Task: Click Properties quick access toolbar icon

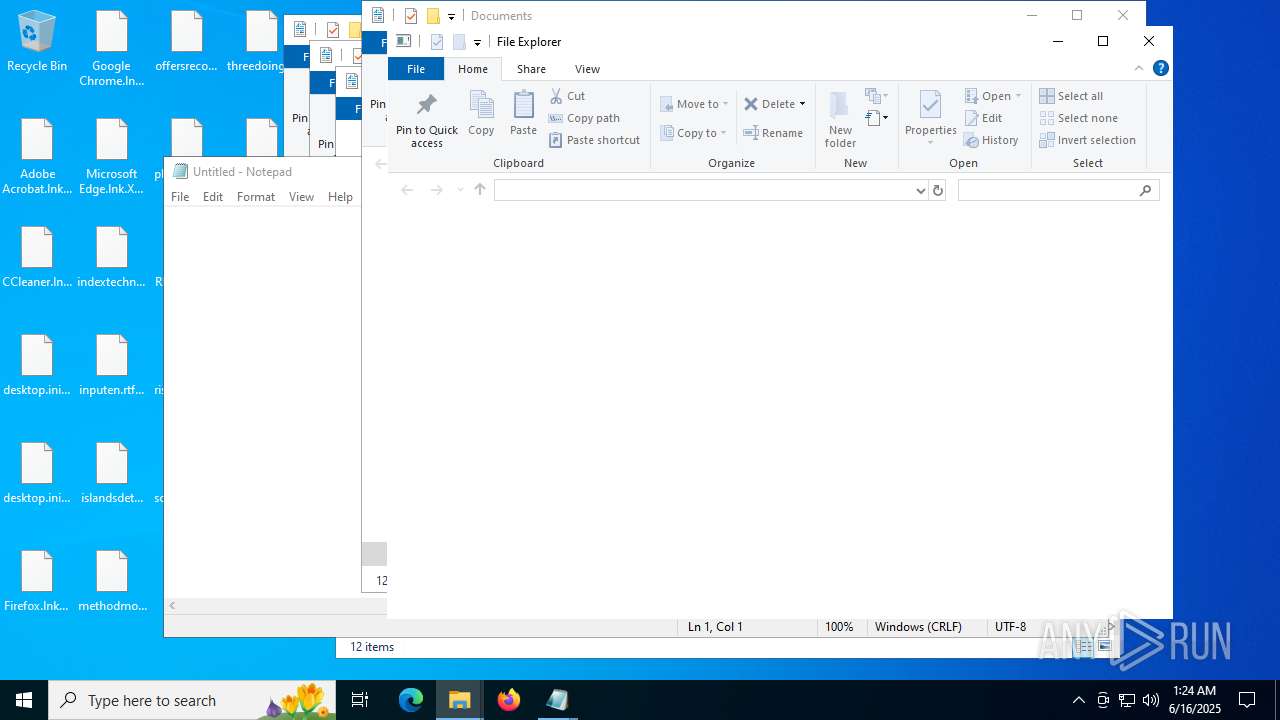Action: [x=437, y=42]
